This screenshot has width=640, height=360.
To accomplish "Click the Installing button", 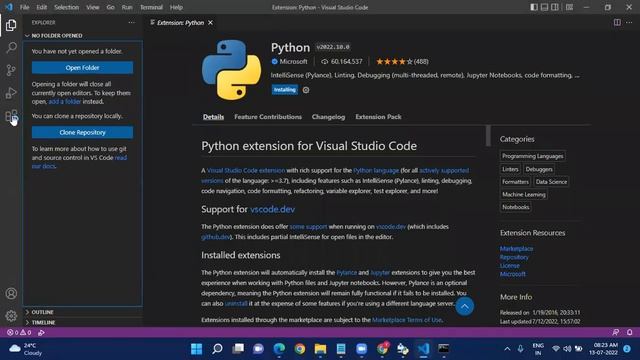I will [284, 90].
